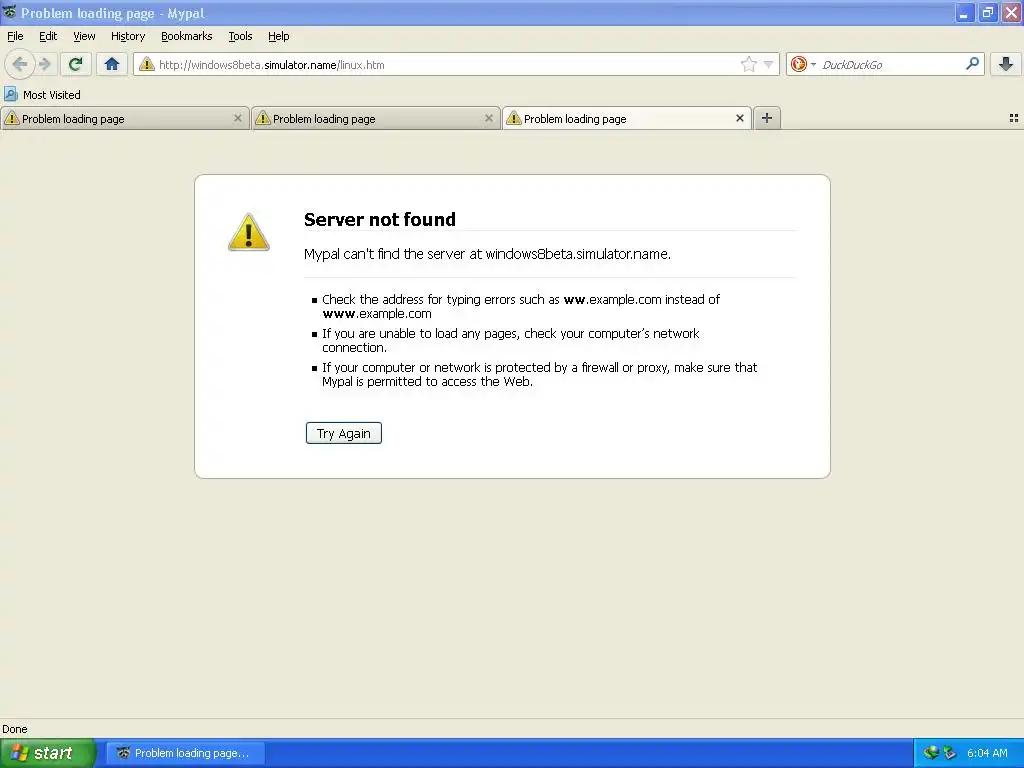Click the "Check the address for typing errors" bullet
This screenshot has height=768, width=1024.
click(520, 306)
